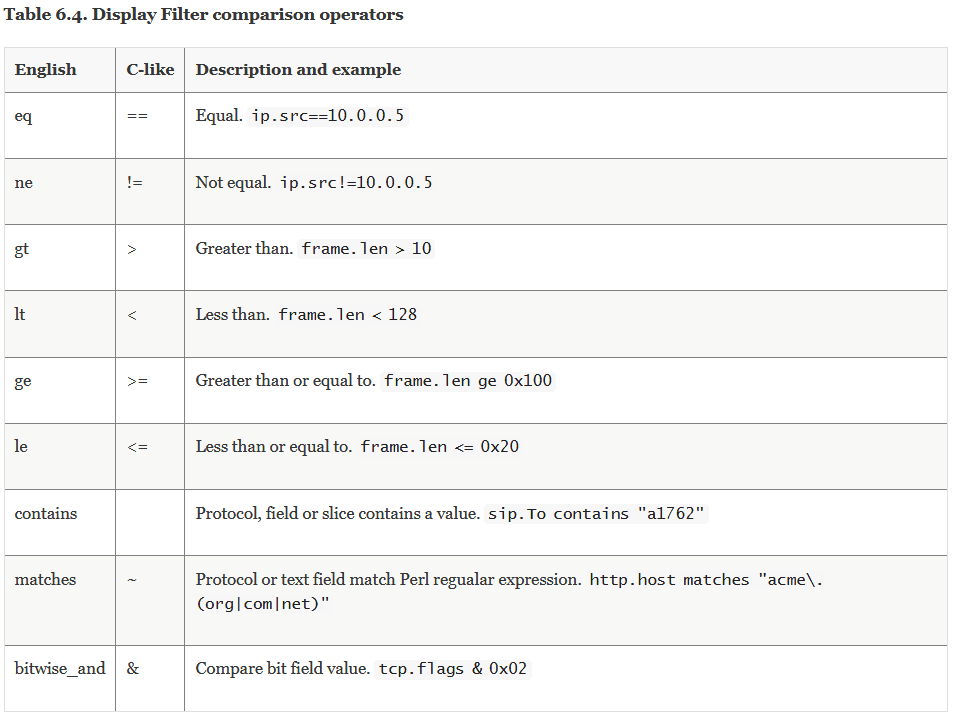Image resolution: width=953 pixels, height=716 pixels.
Task: Select the "matches" operator cell
Action: point(45,580)
